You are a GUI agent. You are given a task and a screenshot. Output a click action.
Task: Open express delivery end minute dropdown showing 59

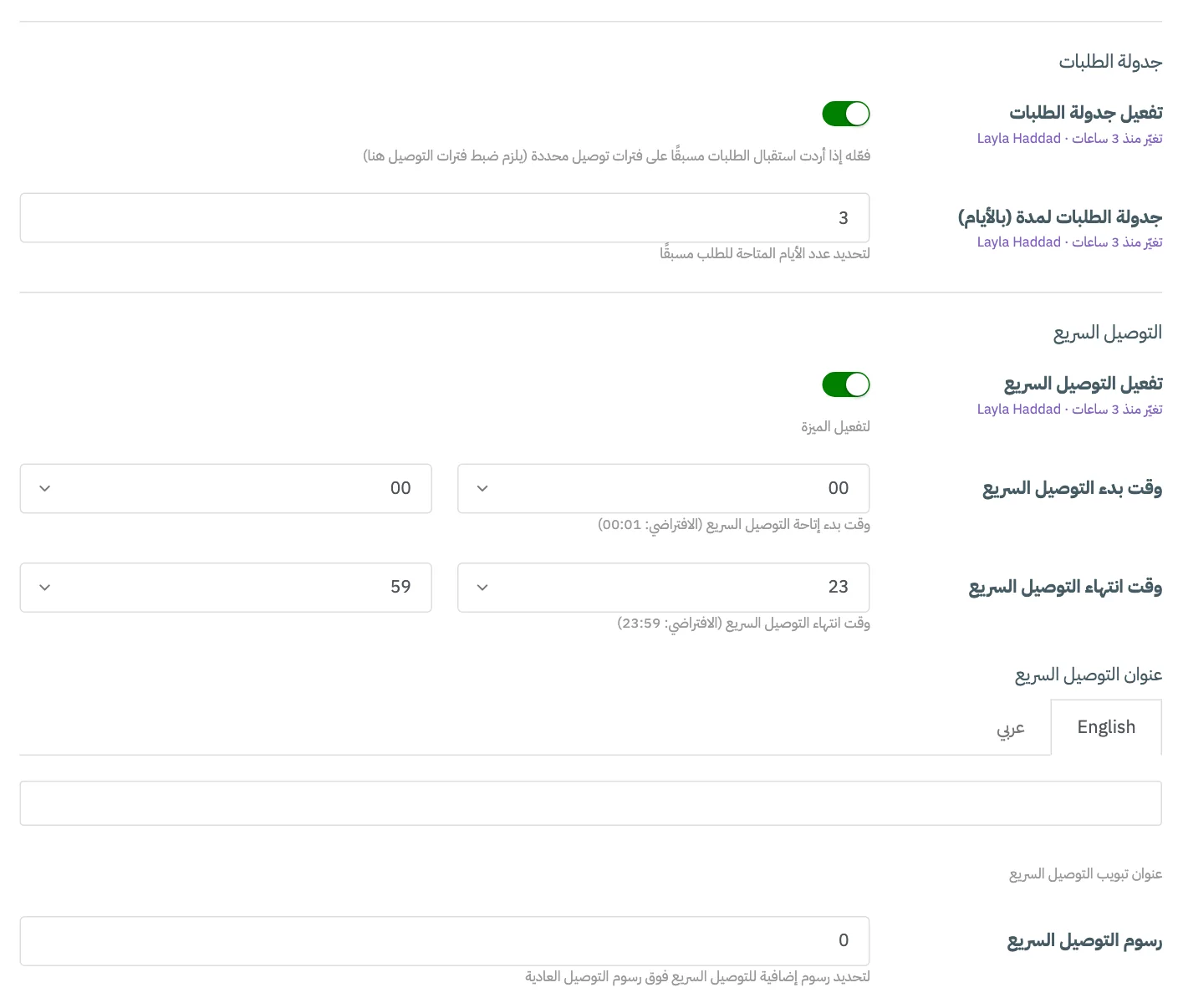[x=226, y=587]
